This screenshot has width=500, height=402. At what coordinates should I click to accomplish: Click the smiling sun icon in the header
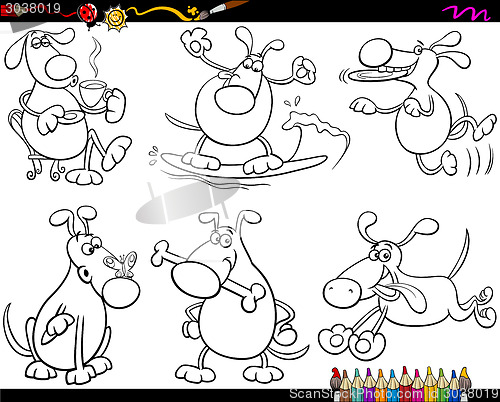pyautogui.click(x=115, y=17)
